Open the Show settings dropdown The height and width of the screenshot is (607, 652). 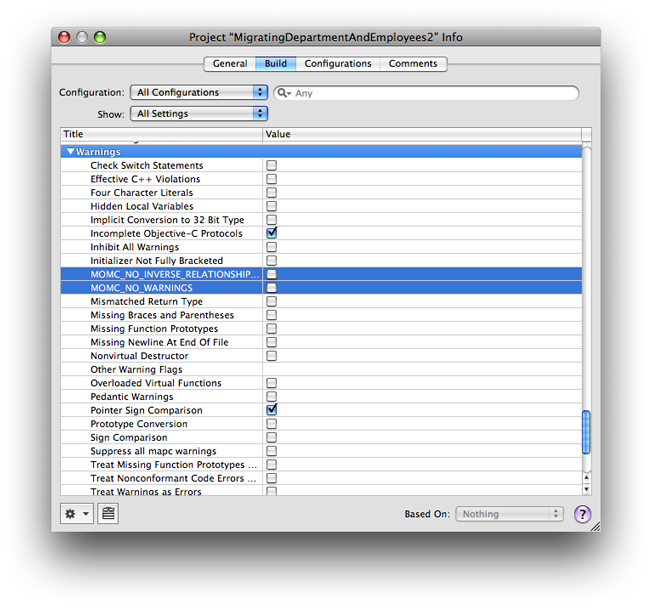(199, 114)
